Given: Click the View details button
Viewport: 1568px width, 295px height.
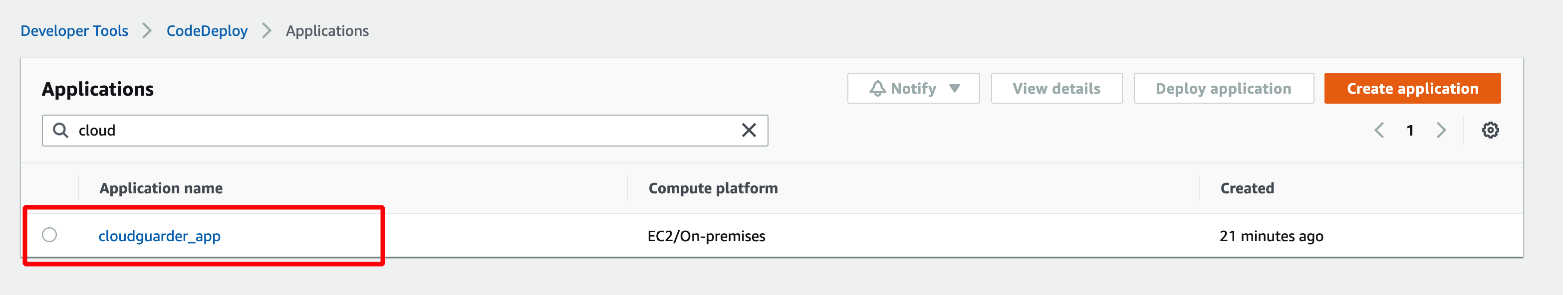Looking at the screenshot, I should [x=1056, y=89].
